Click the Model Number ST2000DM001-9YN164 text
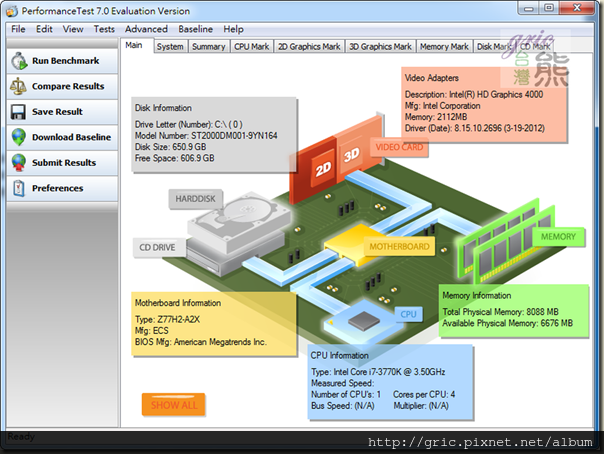604x454 pixels. (206, 136)
